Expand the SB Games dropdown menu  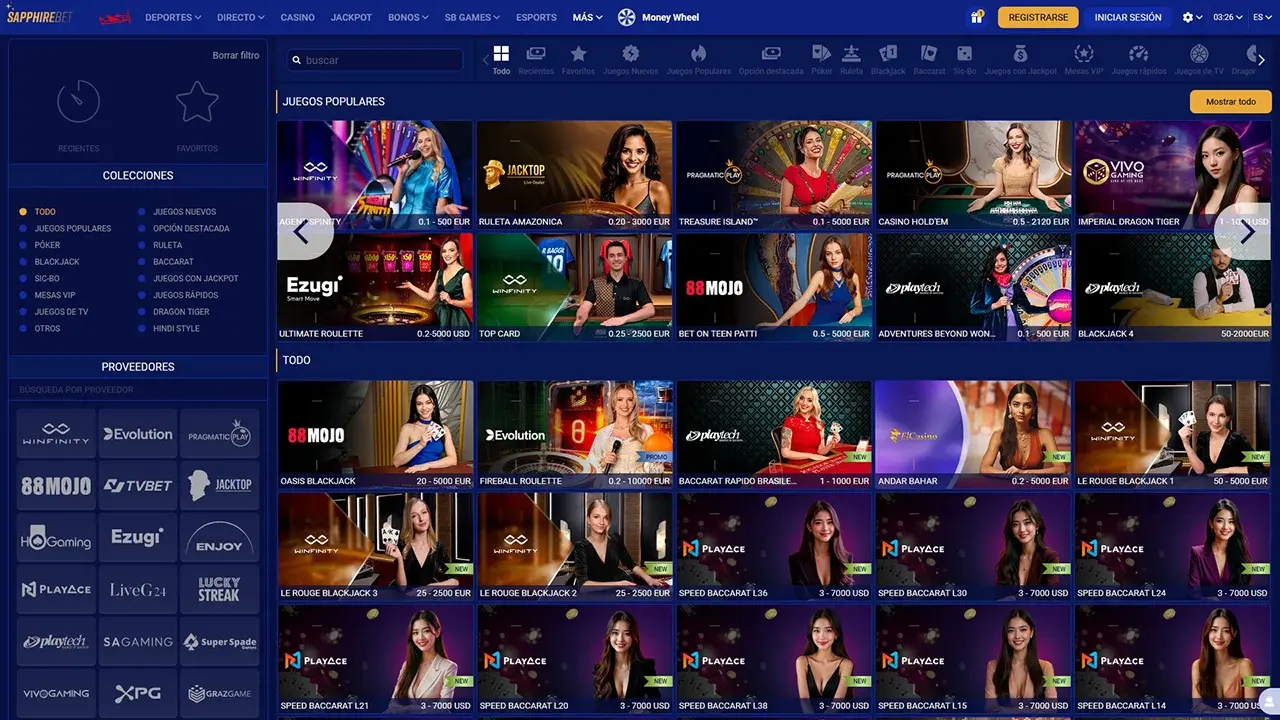(x=474, y=17)
